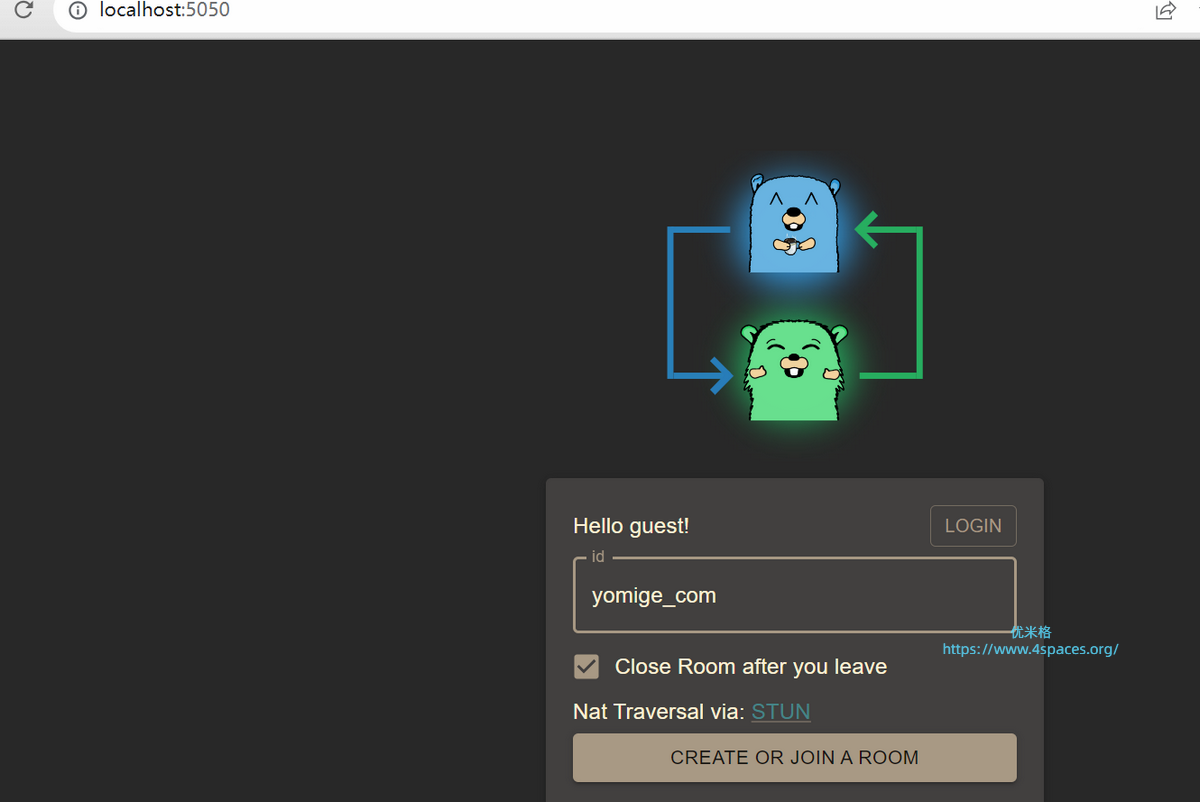Click the share page icon in address bar
This screenshot has width=1200, height=802.
click(1165, 11)
